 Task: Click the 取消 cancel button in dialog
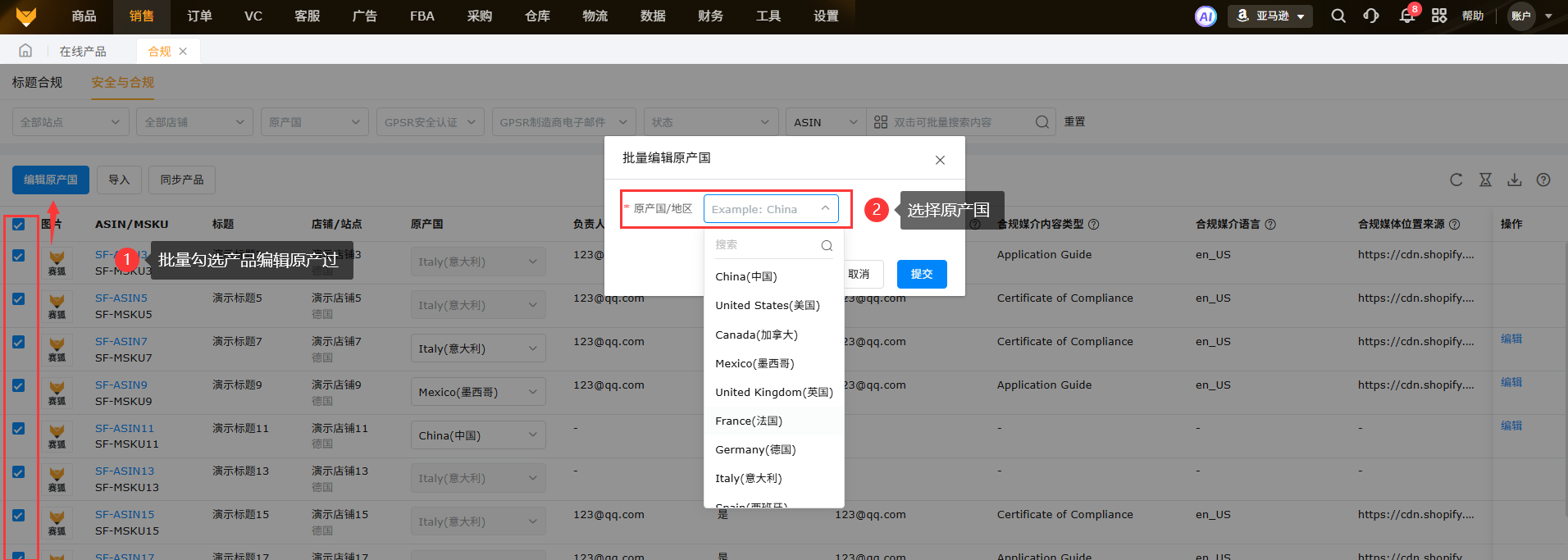[859, 274]
